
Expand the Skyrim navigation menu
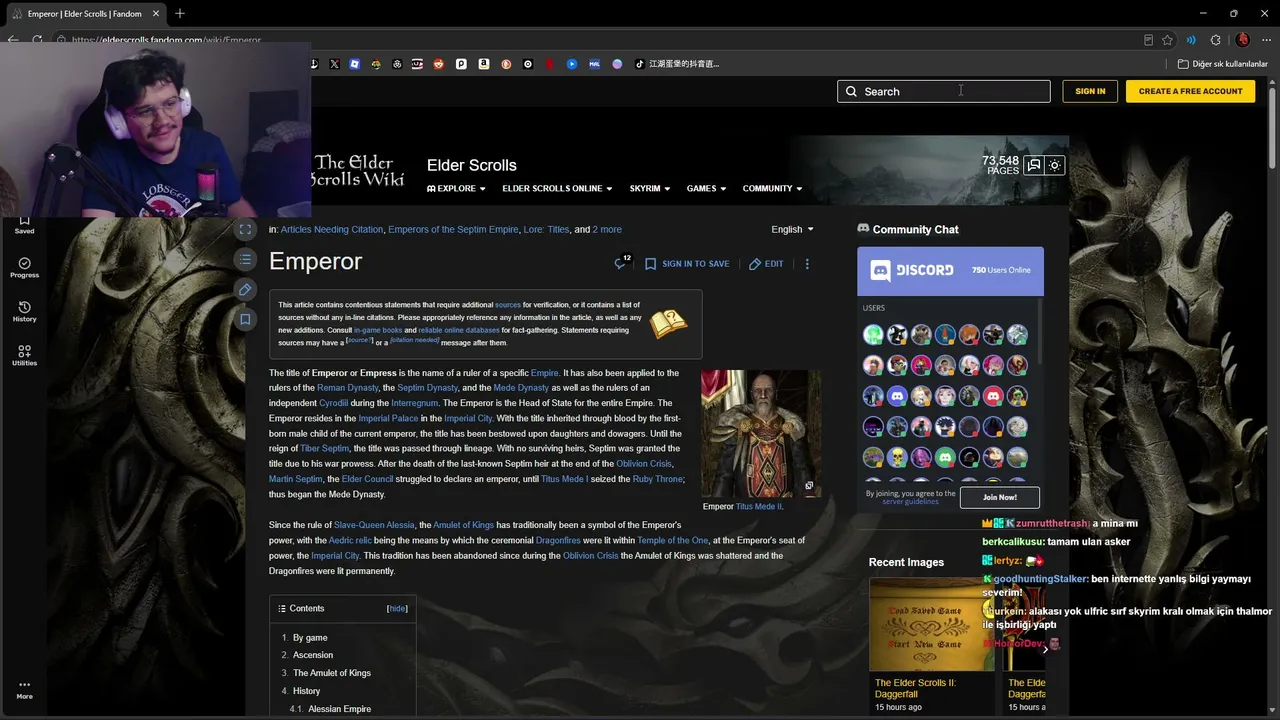pos(650,188)
